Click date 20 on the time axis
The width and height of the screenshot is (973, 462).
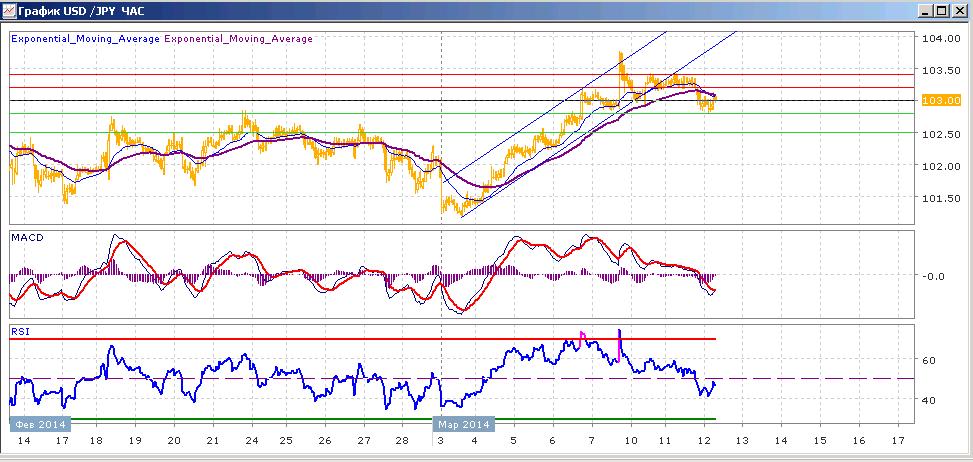[174, 440]
